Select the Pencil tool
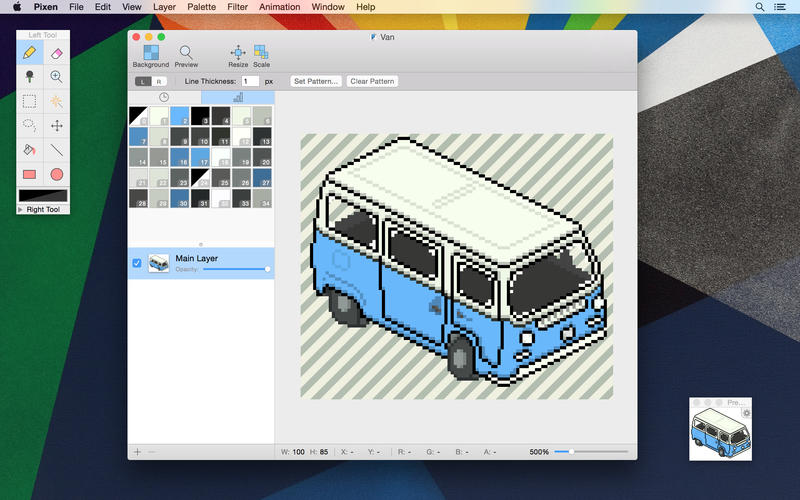 point(30,52)
